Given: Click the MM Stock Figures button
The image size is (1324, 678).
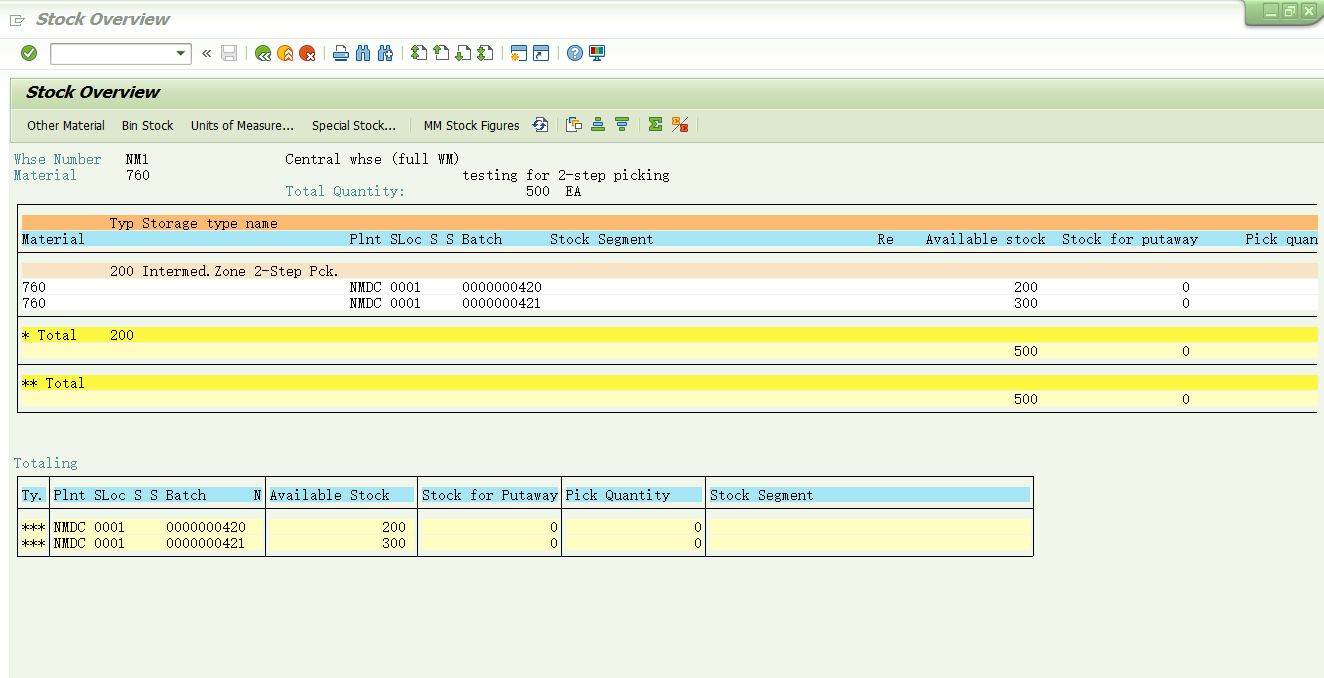Looking at the screenshot, I should click(x=472, y=126).
